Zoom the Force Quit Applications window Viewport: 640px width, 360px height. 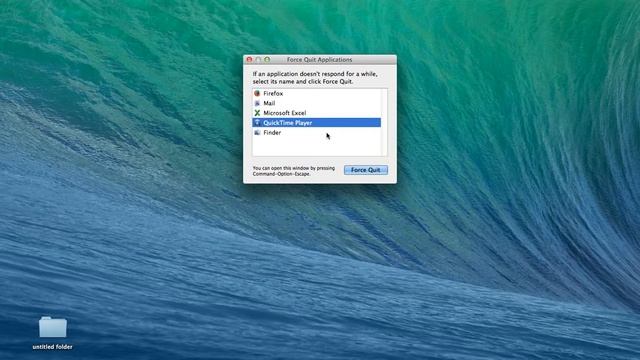[267, 60]
